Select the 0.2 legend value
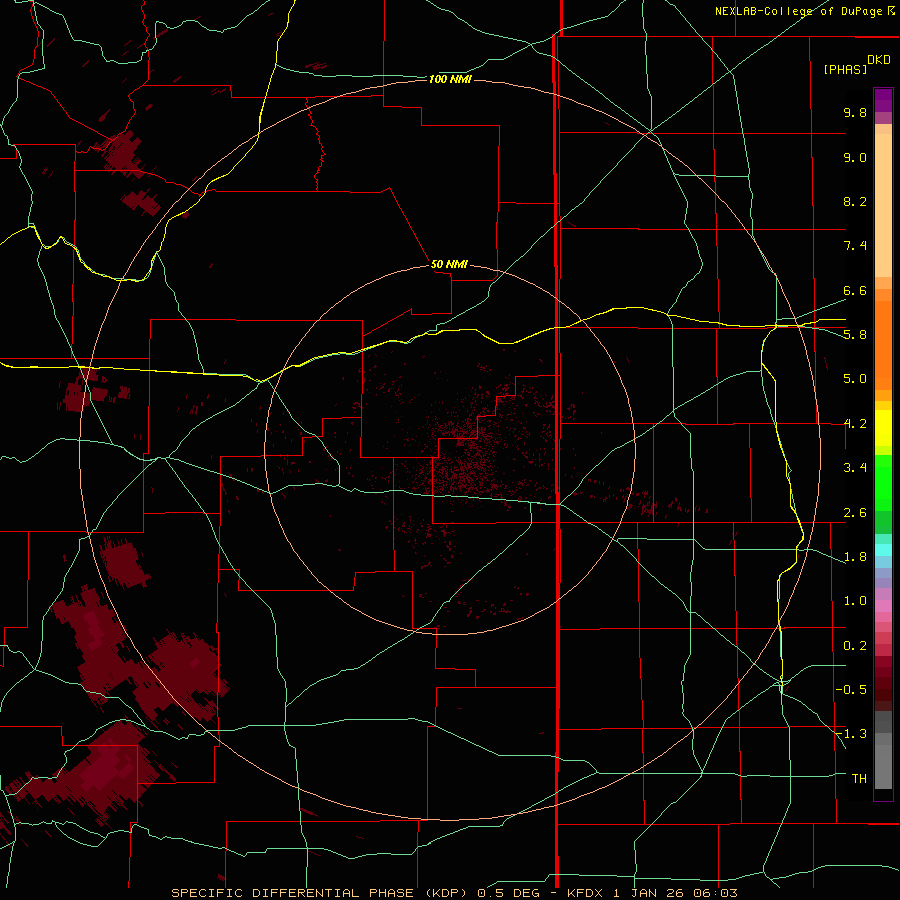 [x=855, y=646]
